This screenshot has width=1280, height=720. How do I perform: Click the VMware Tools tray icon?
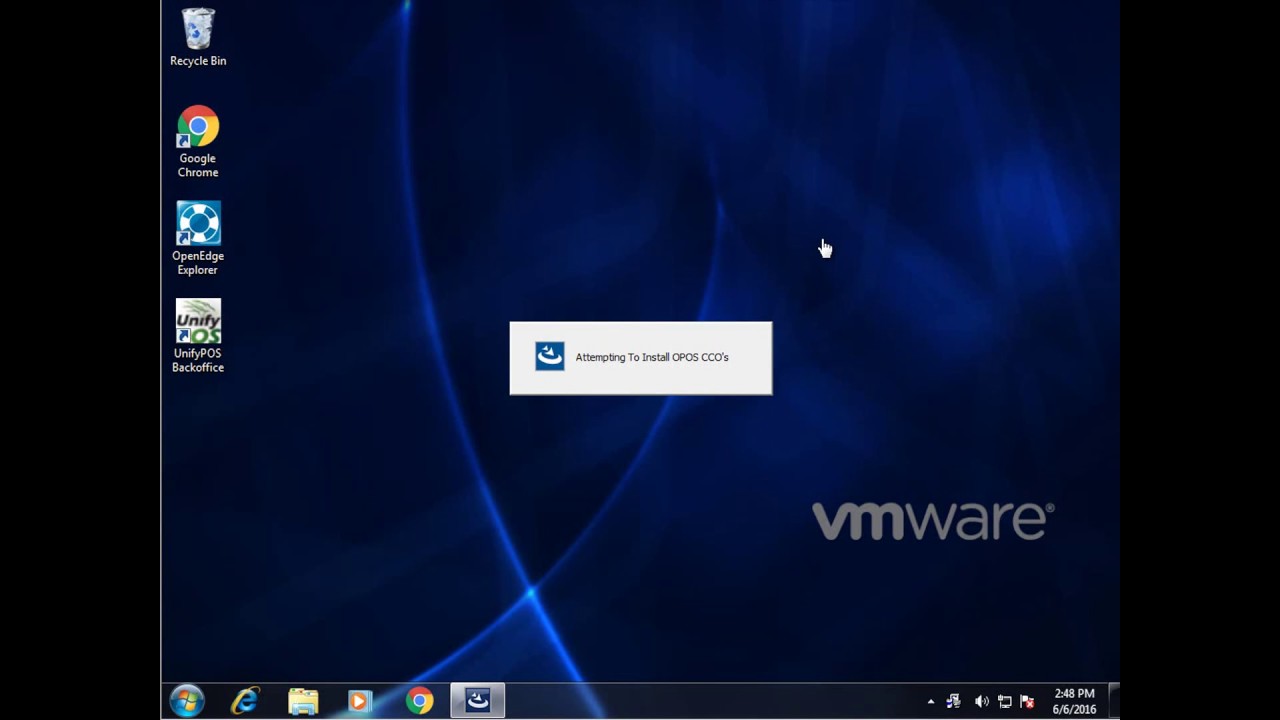(x=954, y=702)
